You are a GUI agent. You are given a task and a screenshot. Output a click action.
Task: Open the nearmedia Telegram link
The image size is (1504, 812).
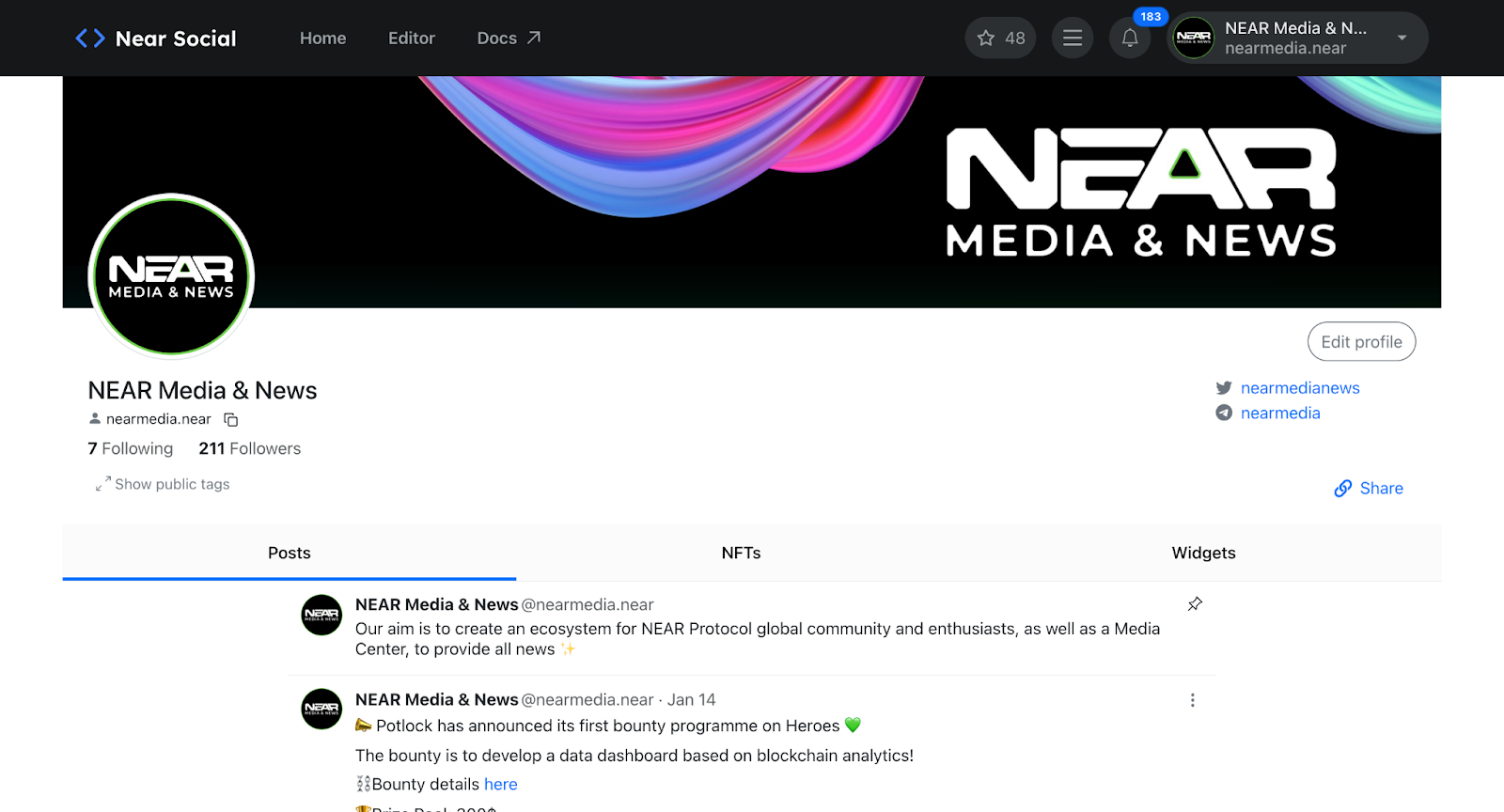[x=1280, y=414]
